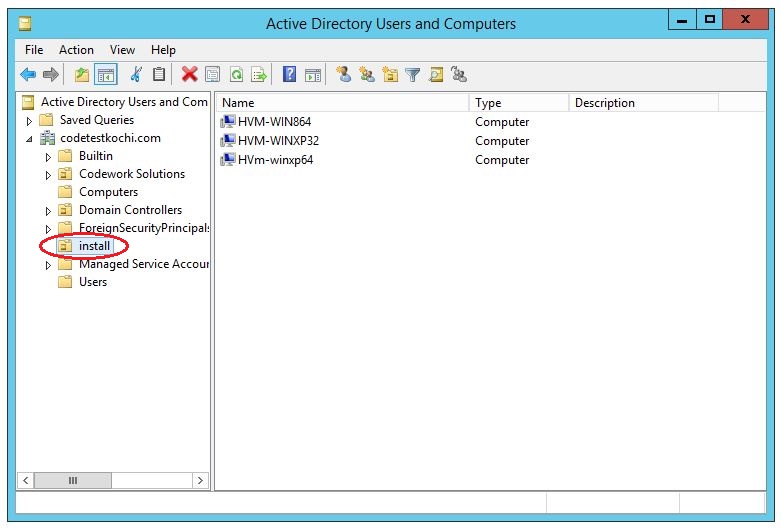Screen dimensions: 781x529
Task: Click the red Delete X icon
Action: click(x=189, y=75)
